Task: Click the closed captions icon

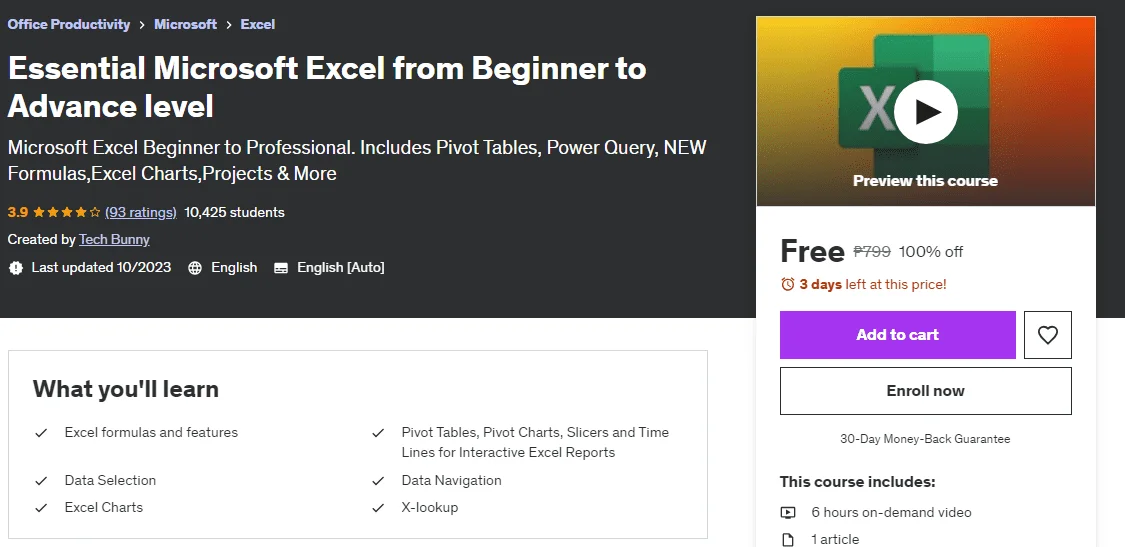Action: (x=281, y=268)
